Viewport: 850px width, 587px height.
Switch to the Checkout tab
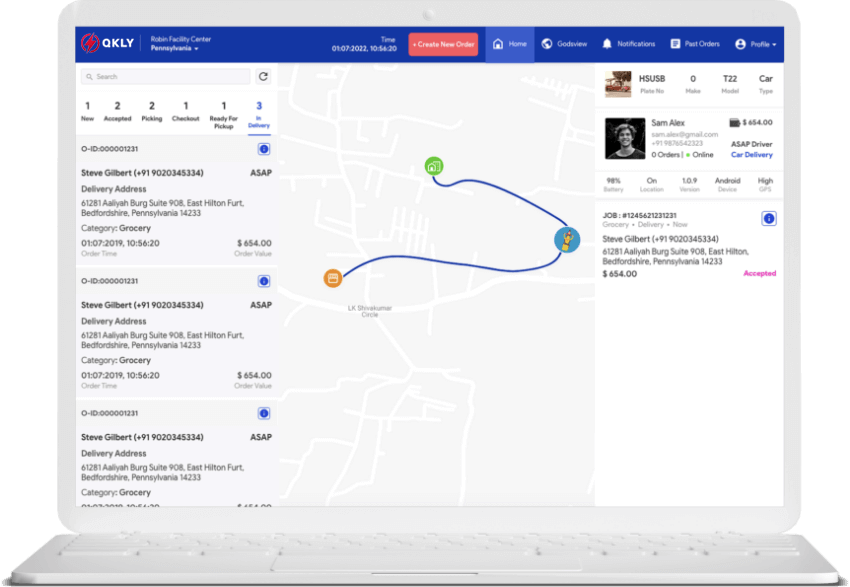pos(185,111)
